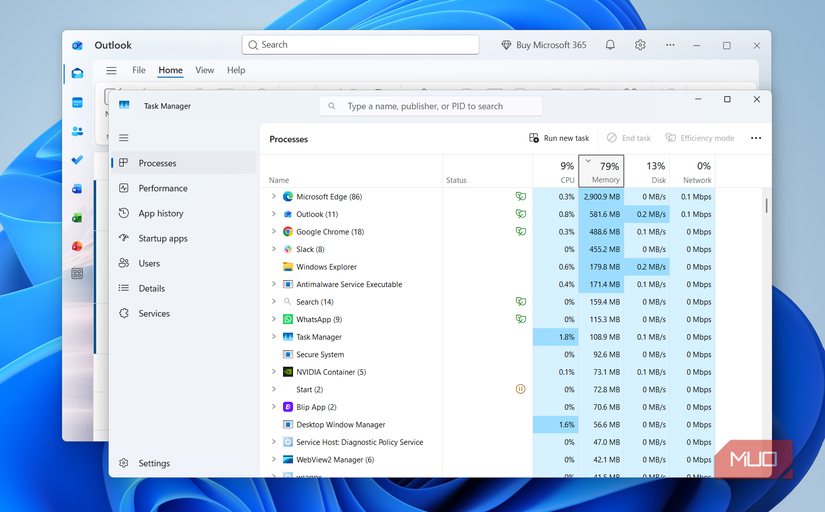Expand the Microsoft Edge process group
Image resolution: width=825 pixels, height=512 pixels.
274,197
